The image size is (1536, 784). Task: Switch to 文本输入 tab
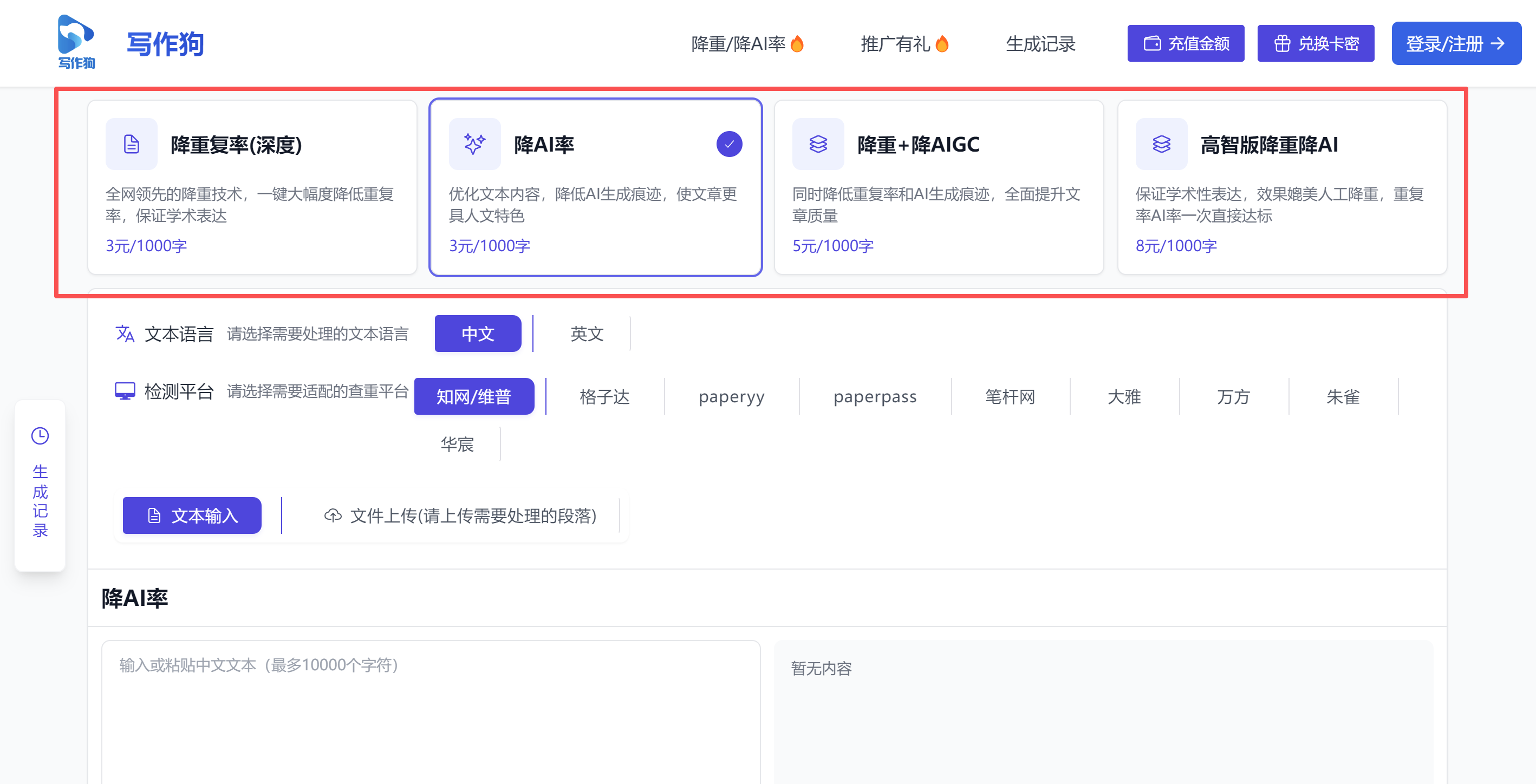tap(192, 515)
